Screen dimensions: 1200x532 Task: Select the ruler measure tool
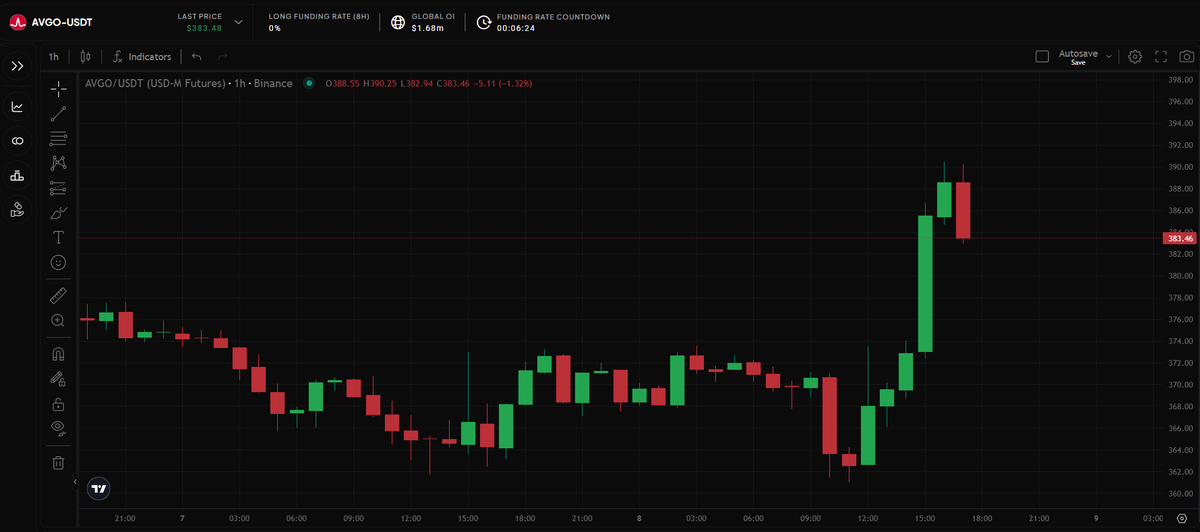(58, 296)
